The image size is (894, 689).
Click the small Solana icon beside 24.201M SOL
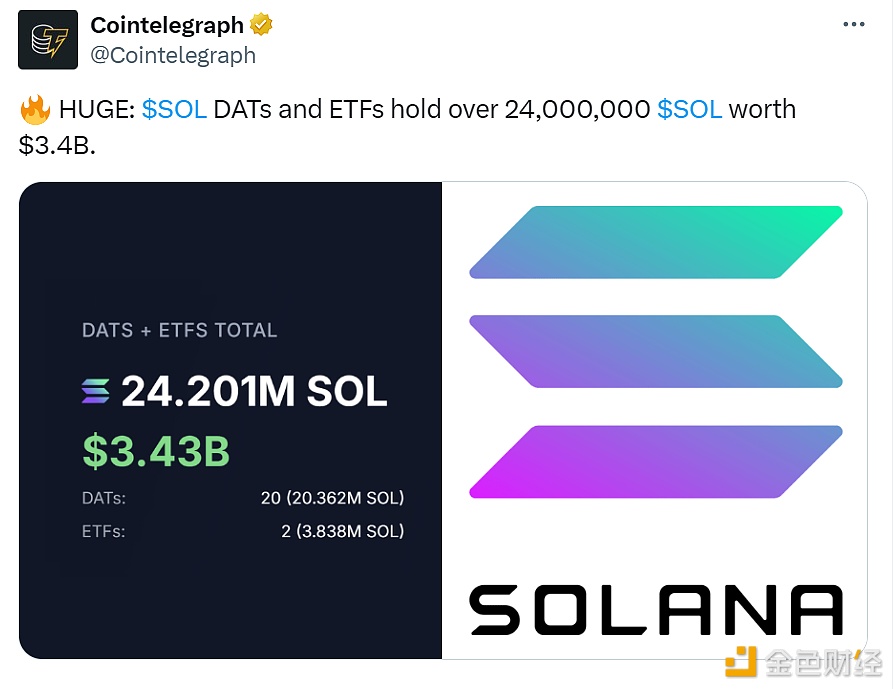coord(94,391)
